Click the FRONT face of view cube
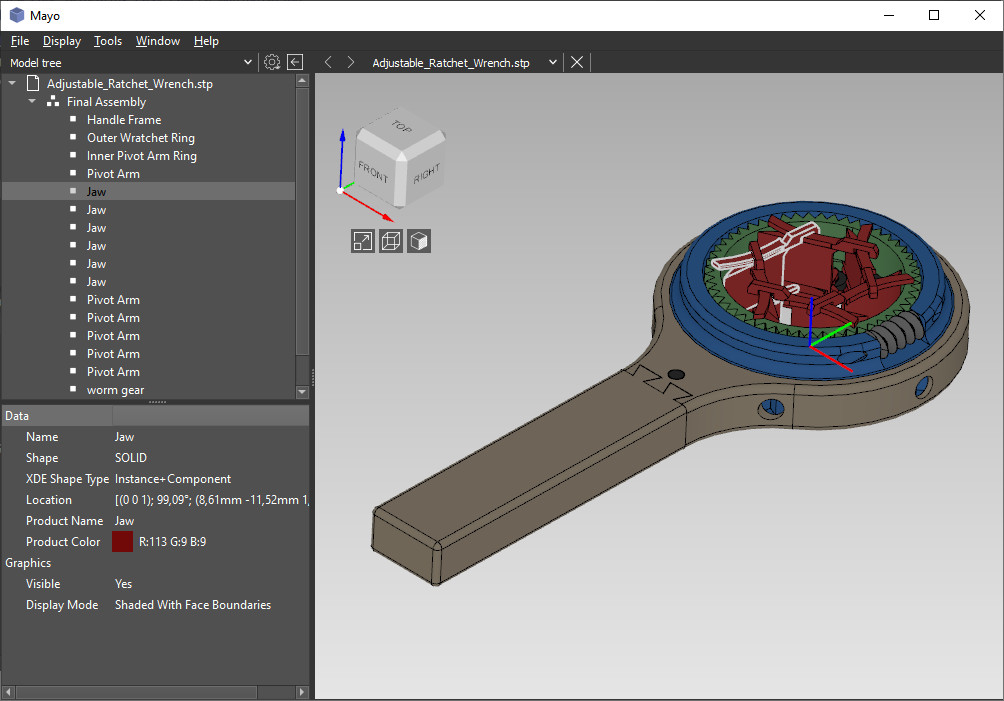This screenshot has height=701, width=1004. [x=373, y=171]
